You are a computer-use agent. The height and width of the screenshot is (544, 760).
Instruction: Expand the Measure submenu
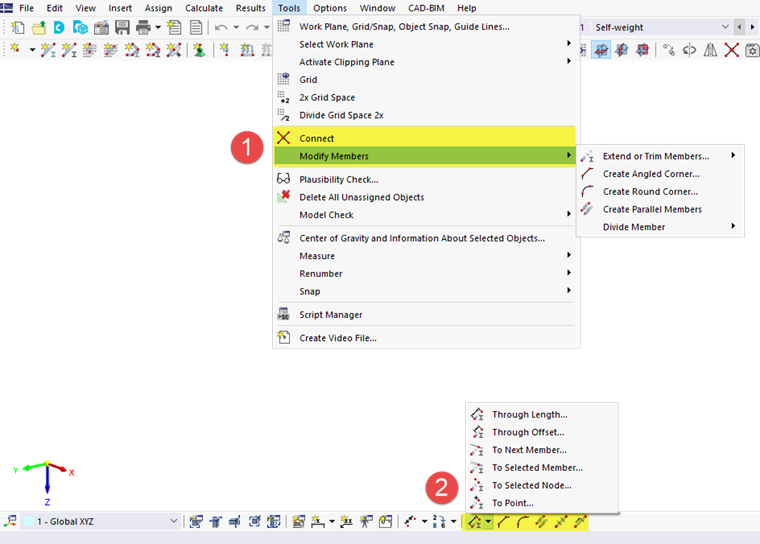coord(426,256)
